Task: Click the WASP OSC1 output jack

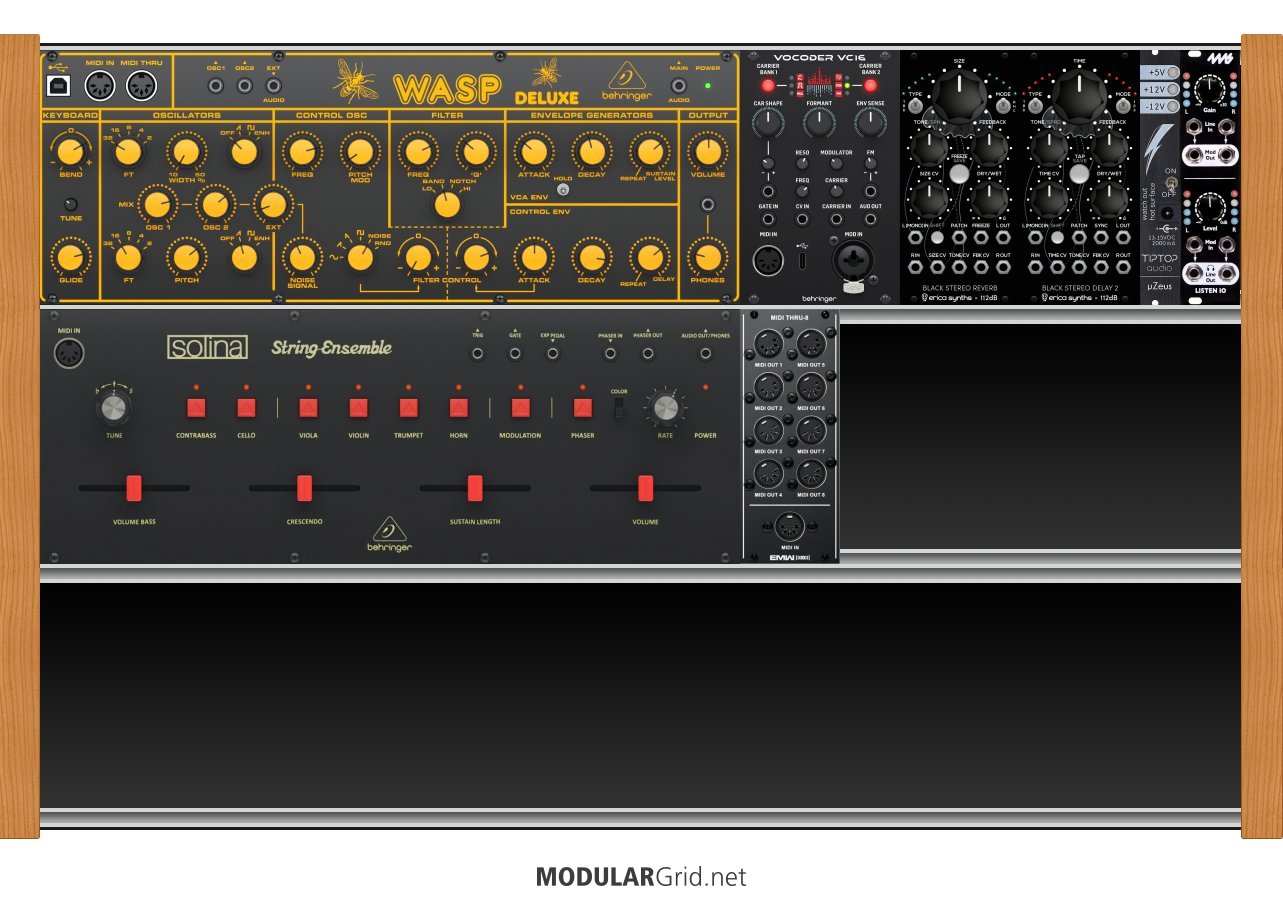Action: click(215, 87)
